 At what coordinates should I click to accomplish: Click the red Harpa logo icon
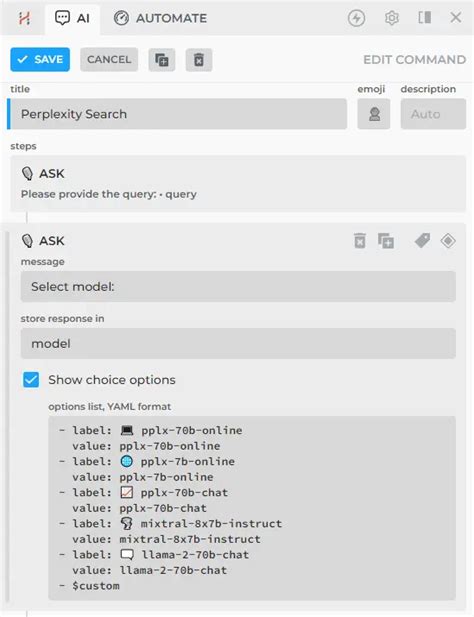point(24,18)
